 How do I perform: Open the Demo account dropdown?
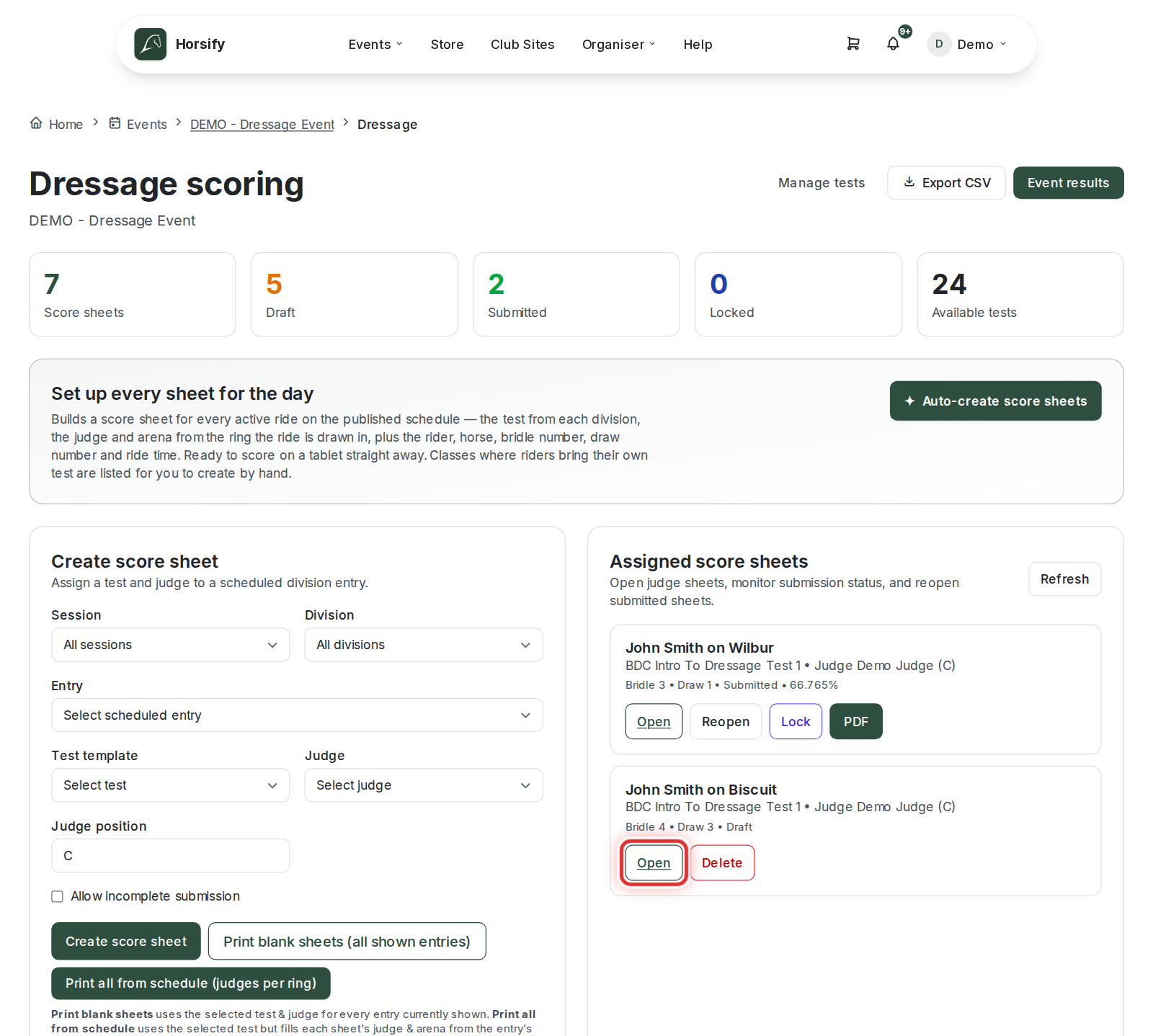(967, 45)
